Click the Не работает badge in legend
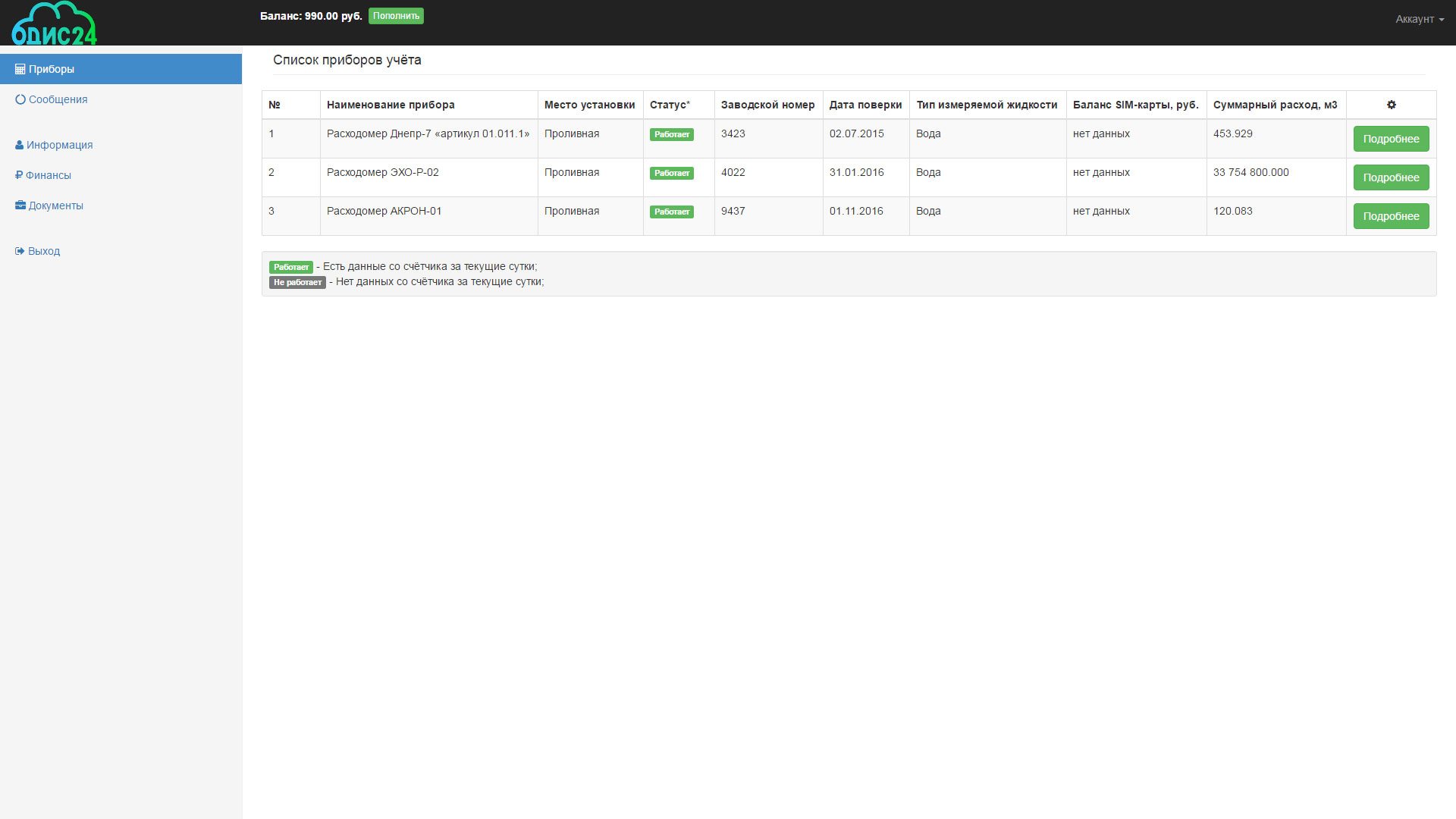 coord(297,282)
